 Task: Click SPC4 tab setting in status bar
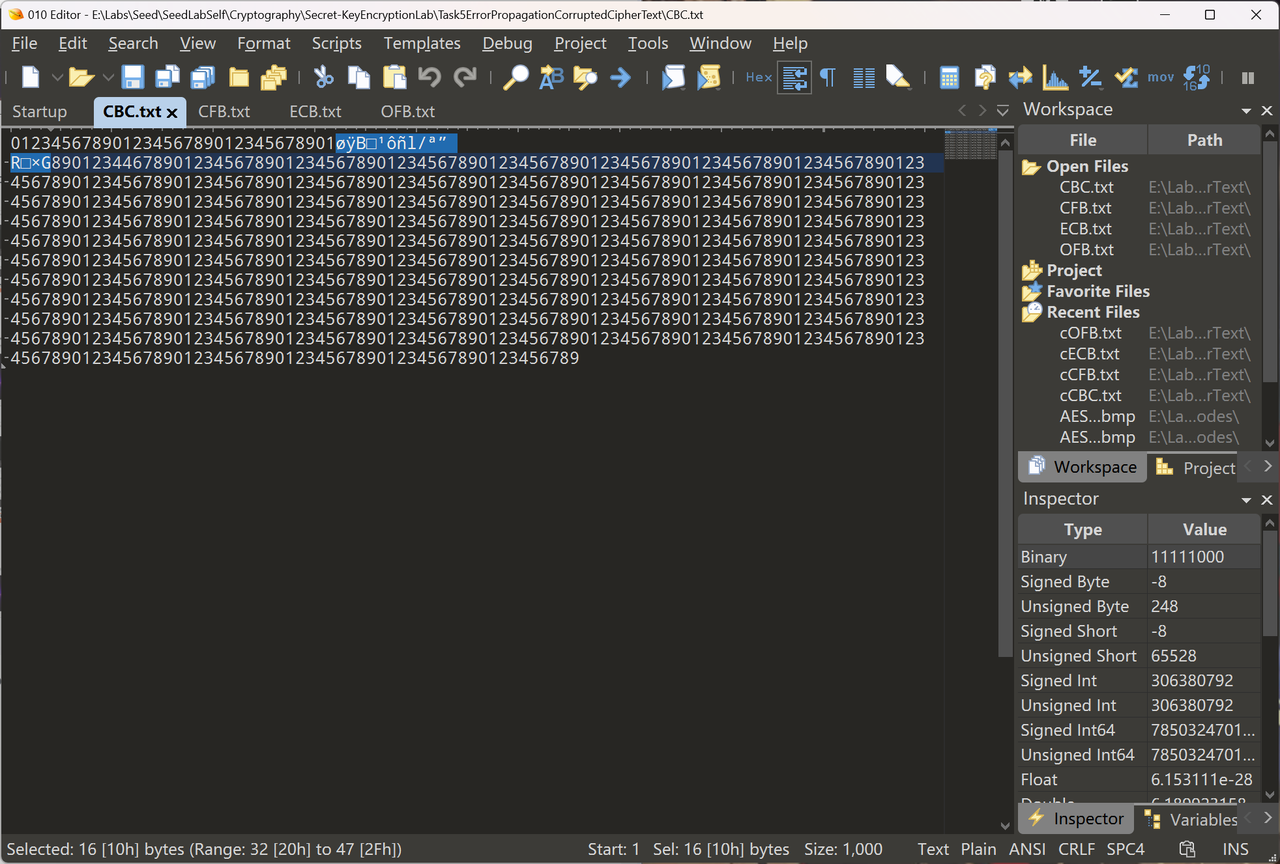pyautogui.click(x=1126, y=849)
